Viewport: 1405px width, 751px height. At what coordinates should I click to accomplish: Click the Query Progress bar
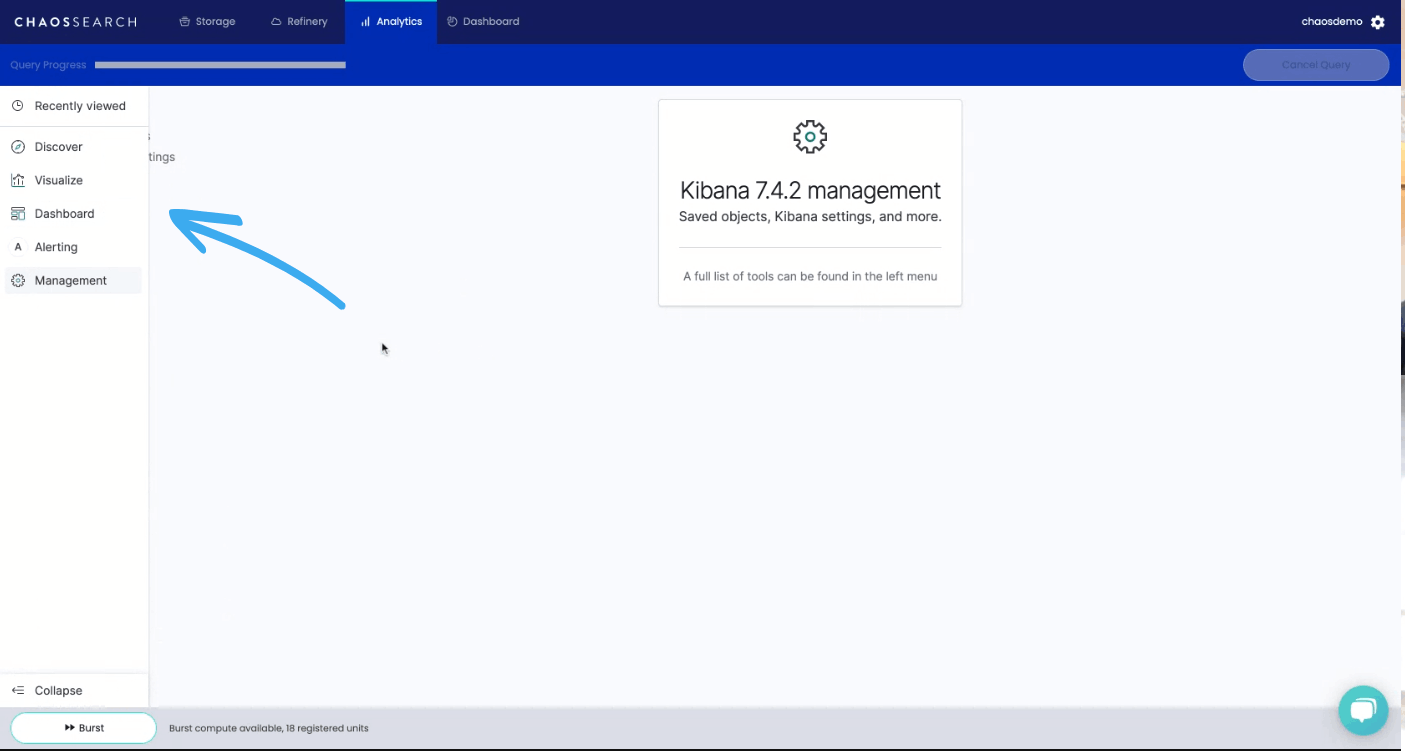[x=220, y=64]
